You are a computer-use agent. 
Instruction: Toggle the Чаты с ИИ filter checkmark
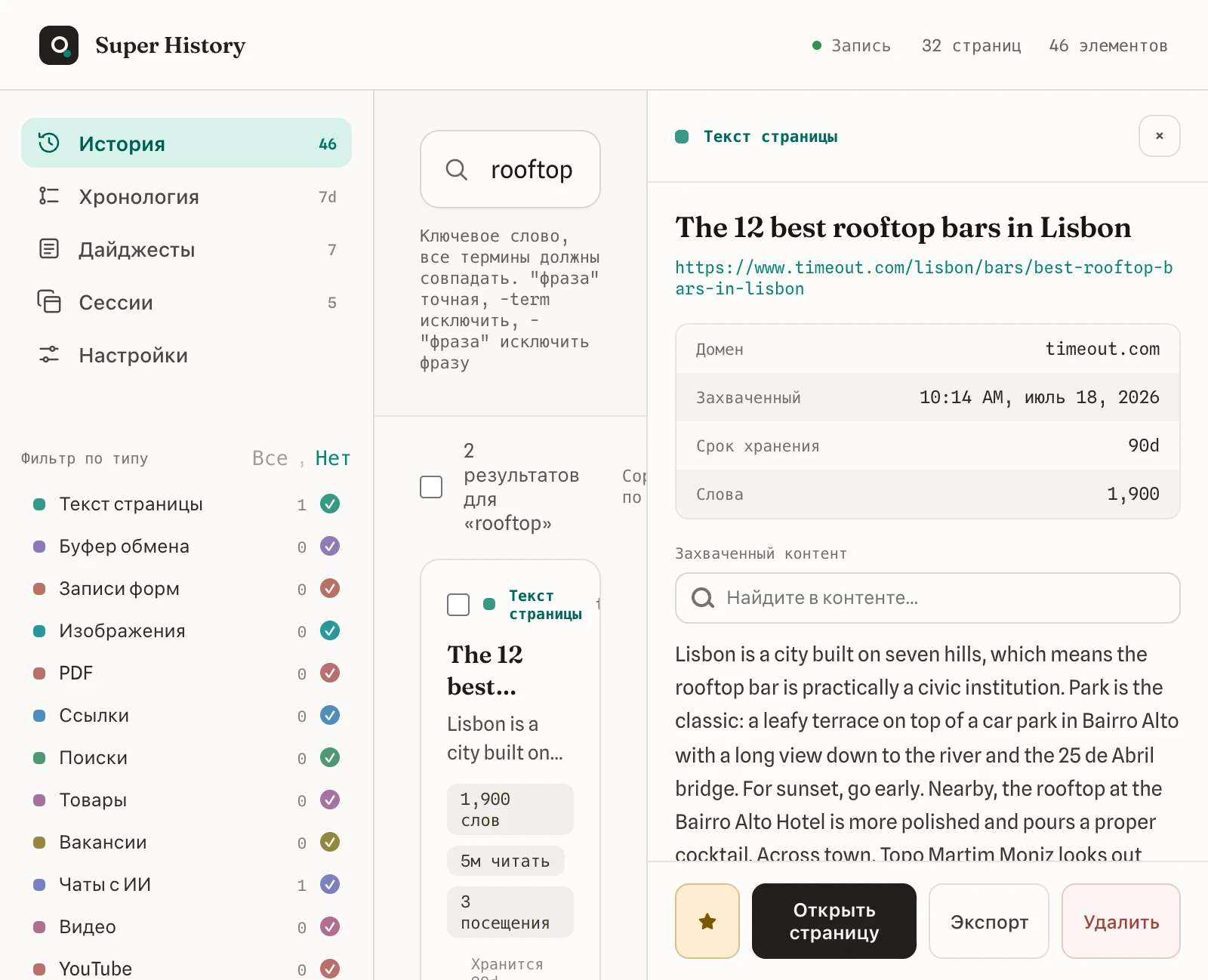tap(330, 884)
